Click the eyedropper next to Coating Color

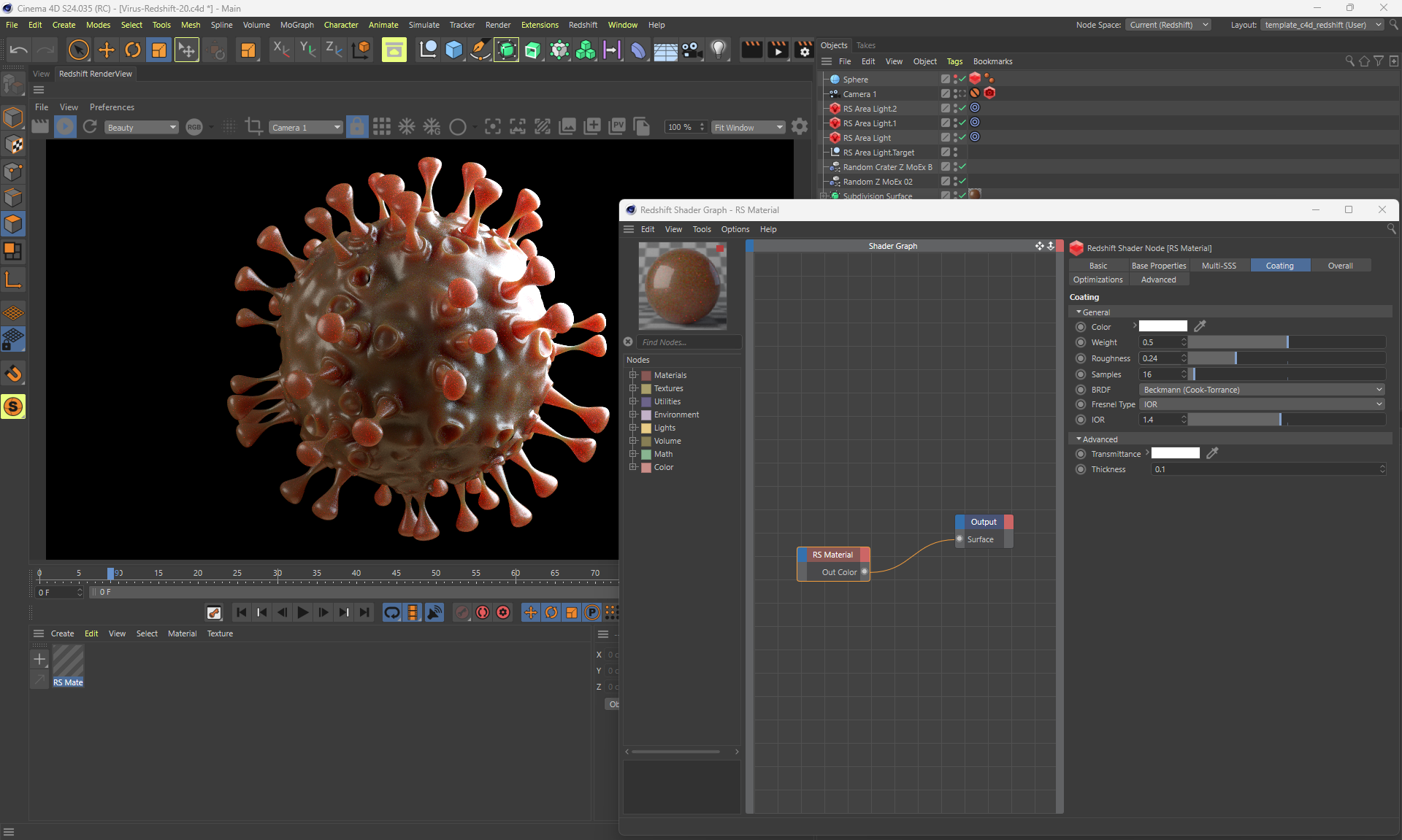(1200, 326)
